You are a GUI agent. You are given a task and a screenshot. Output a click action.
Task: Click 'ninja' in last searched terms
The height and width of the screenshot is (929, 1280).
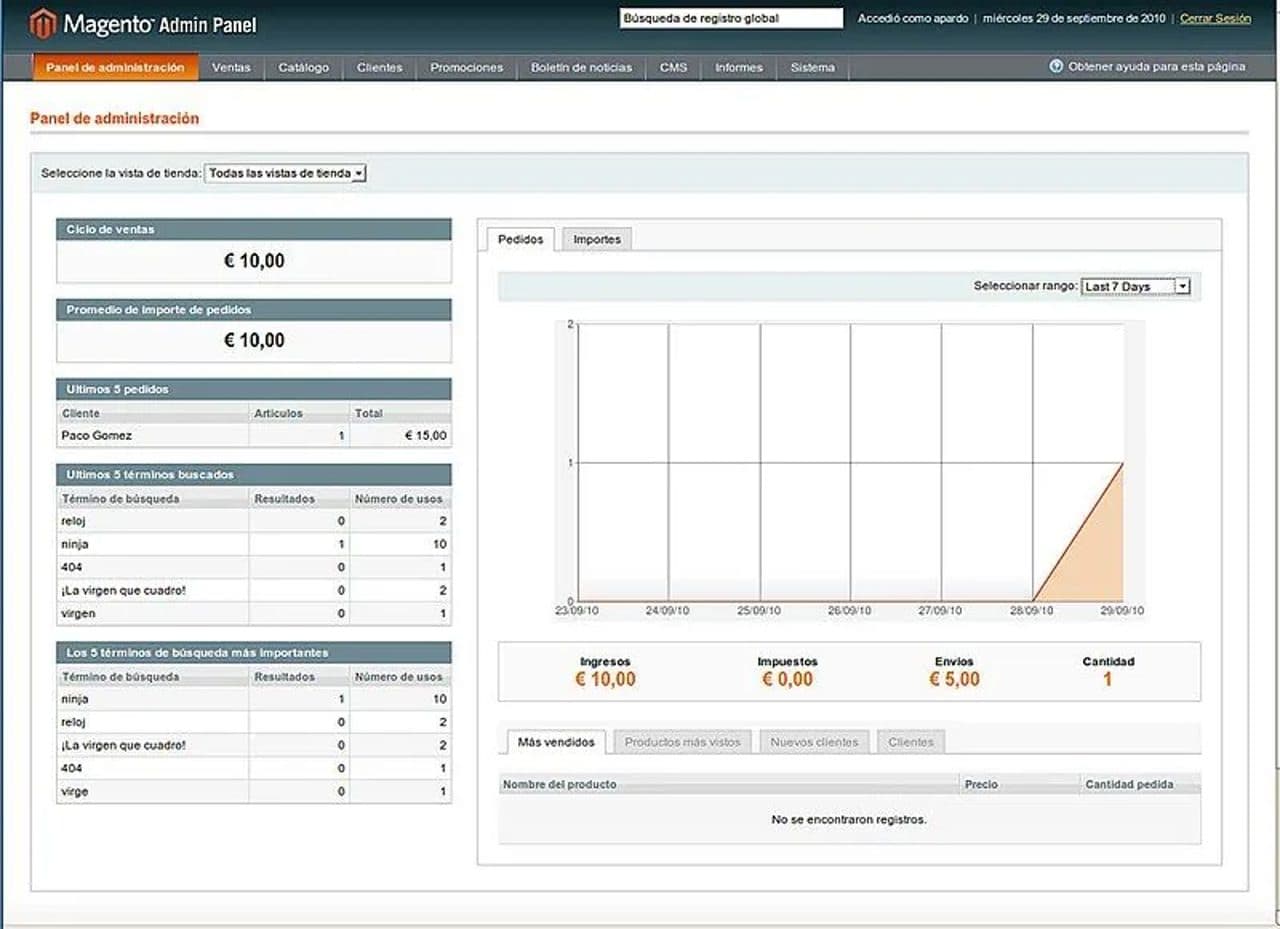coord(75,544)
